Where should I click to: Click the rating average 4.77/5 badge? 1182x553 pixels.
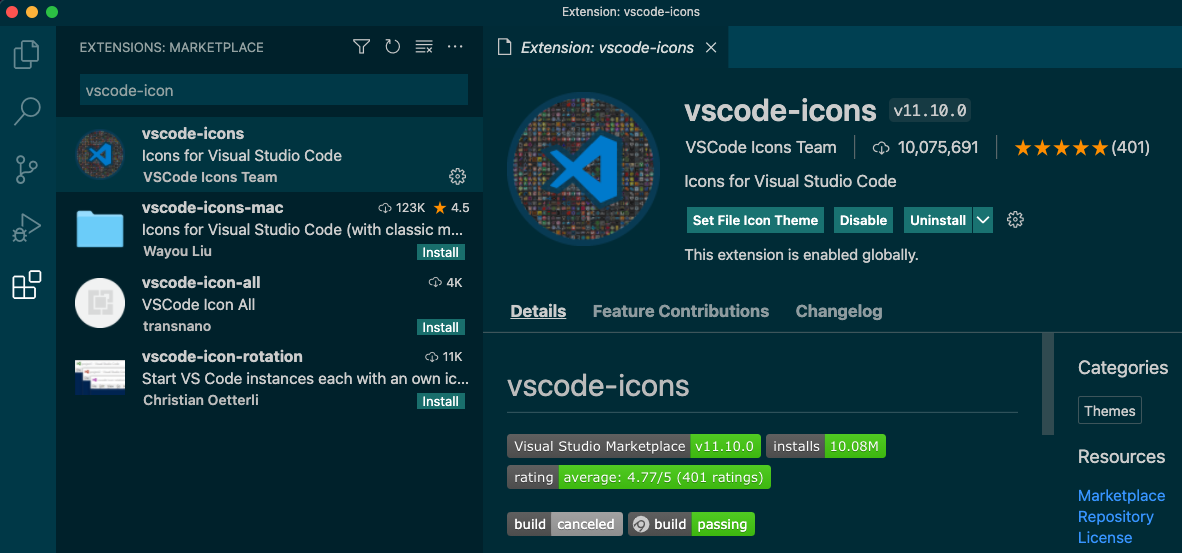(x=639, y=477)
